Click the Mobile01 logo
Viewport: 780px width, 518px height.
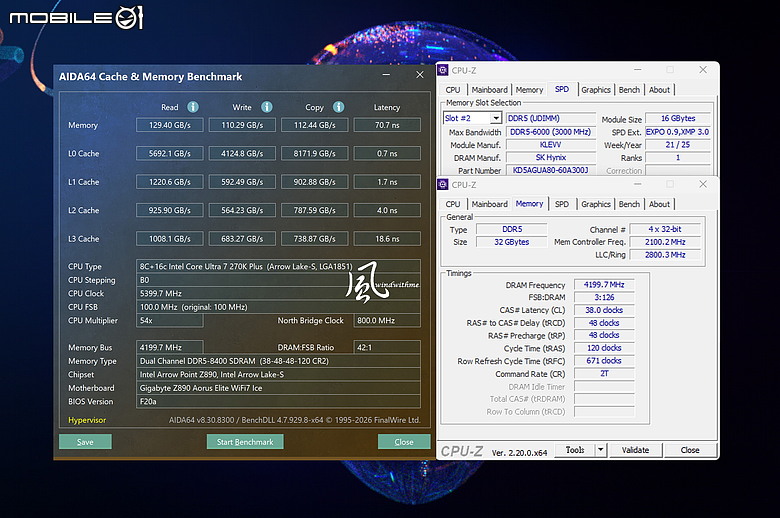tap(76, 18)
